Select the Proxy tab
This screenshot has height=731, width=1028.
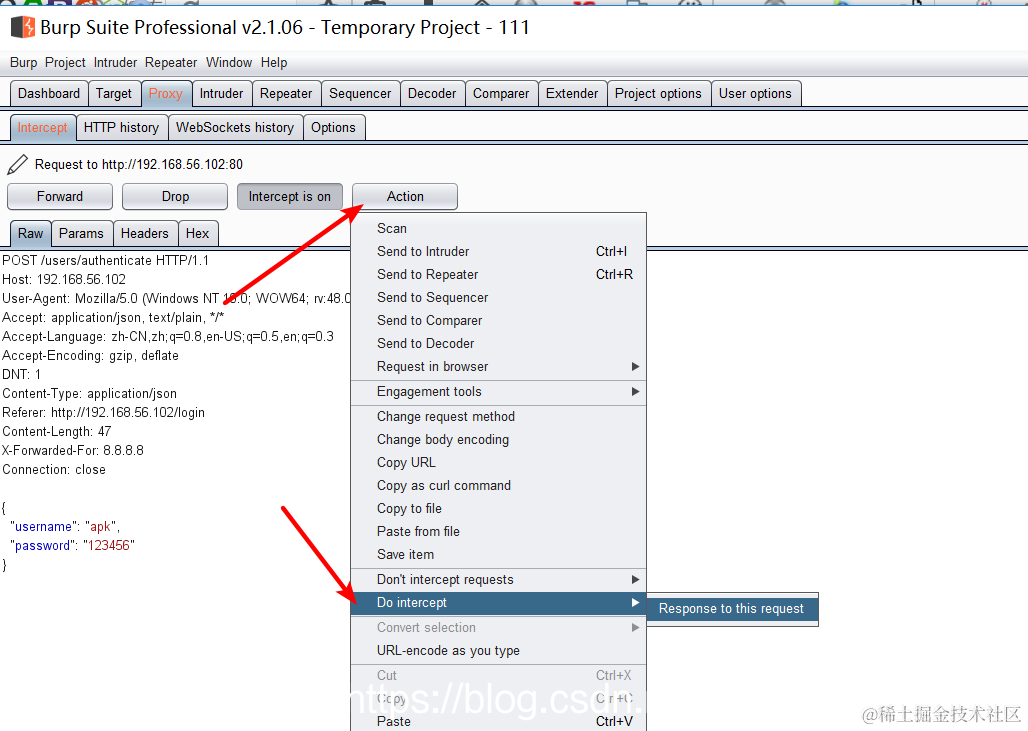(166, 94)
